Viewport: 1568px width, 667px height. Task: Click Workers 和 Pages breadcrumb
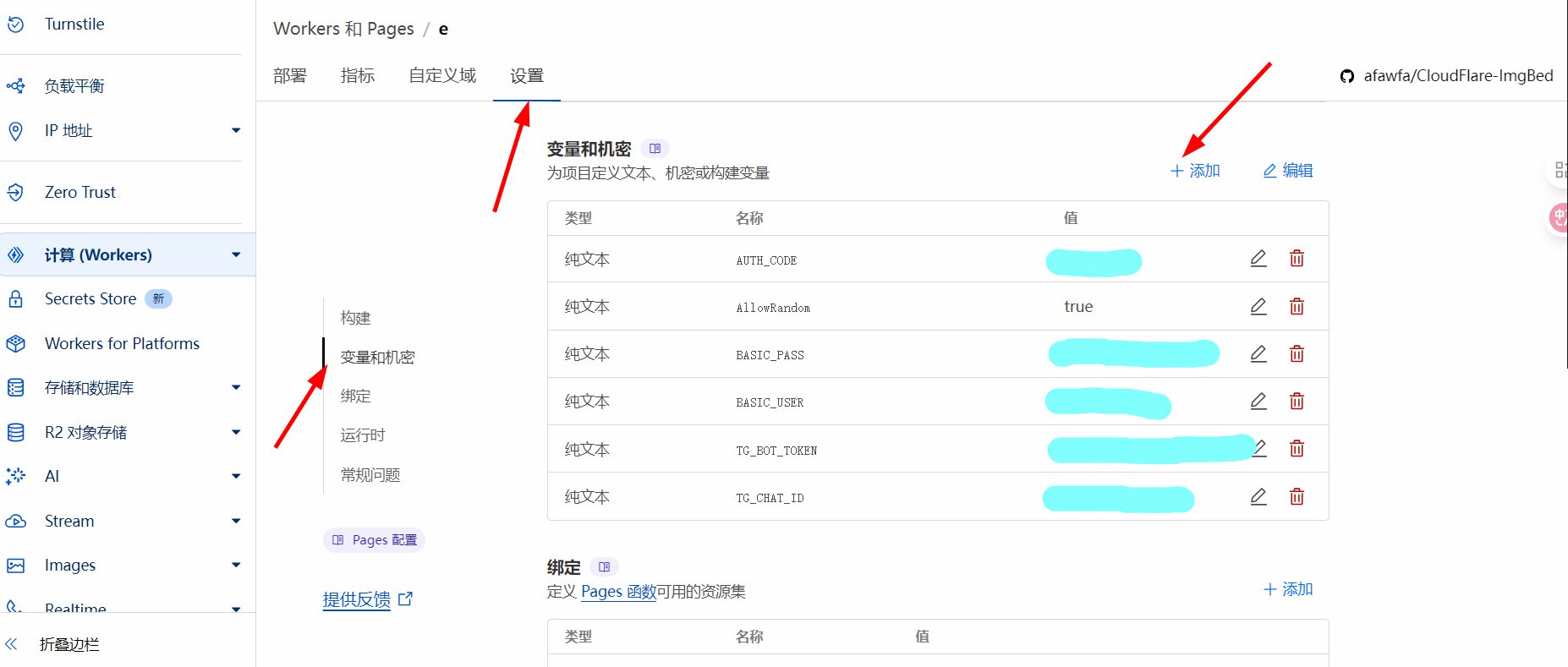343,29
